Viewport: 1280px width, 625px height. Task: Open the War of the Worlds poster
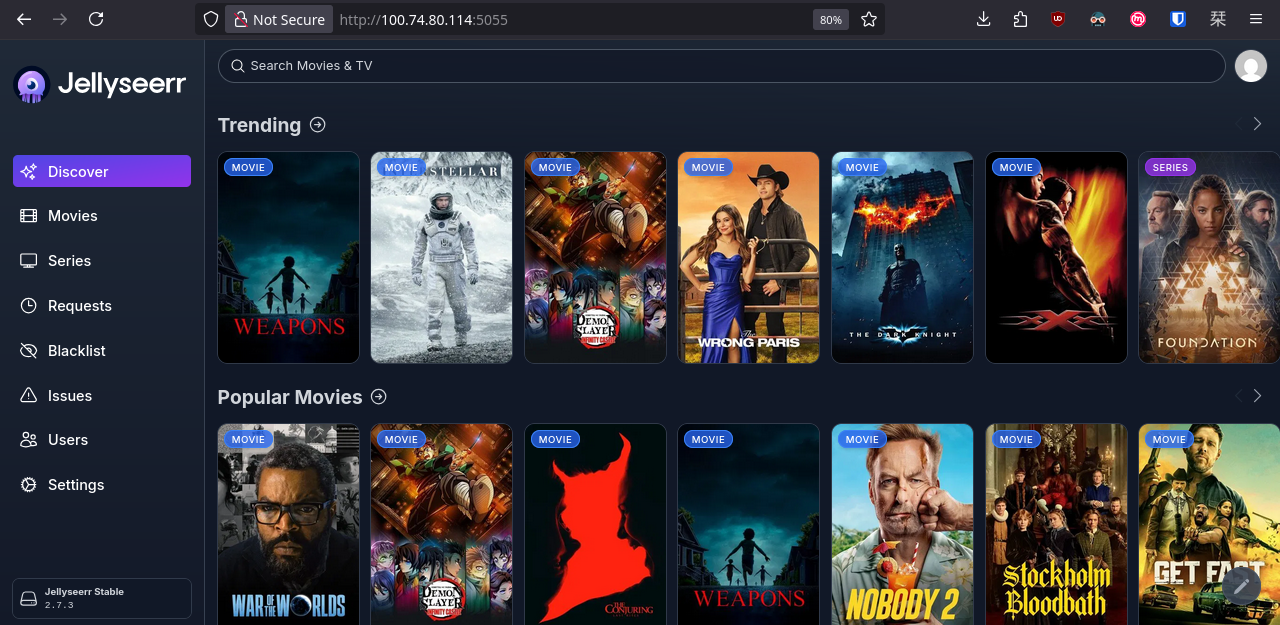click(288, 524)
